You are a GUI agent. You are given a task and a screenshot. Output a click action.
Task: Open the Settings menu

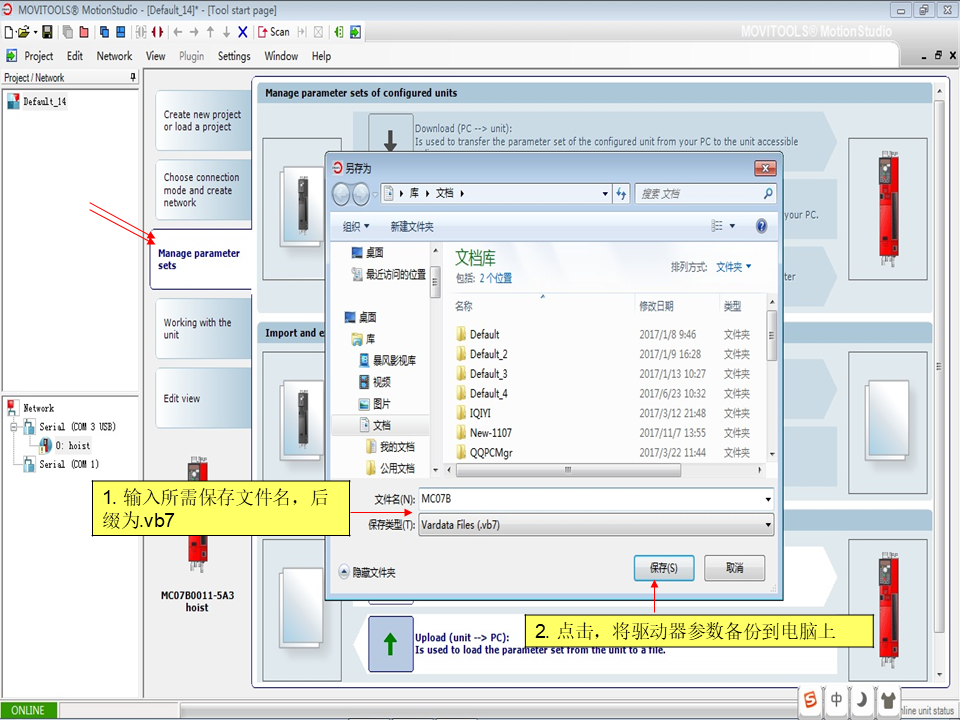click(x=234, y=56)
